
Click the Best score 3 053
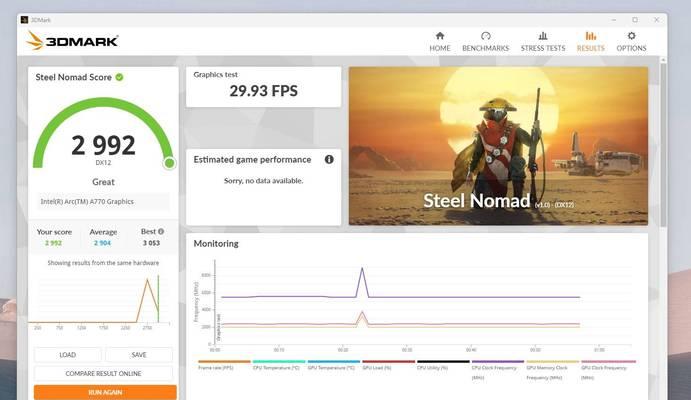click(151, 243)
